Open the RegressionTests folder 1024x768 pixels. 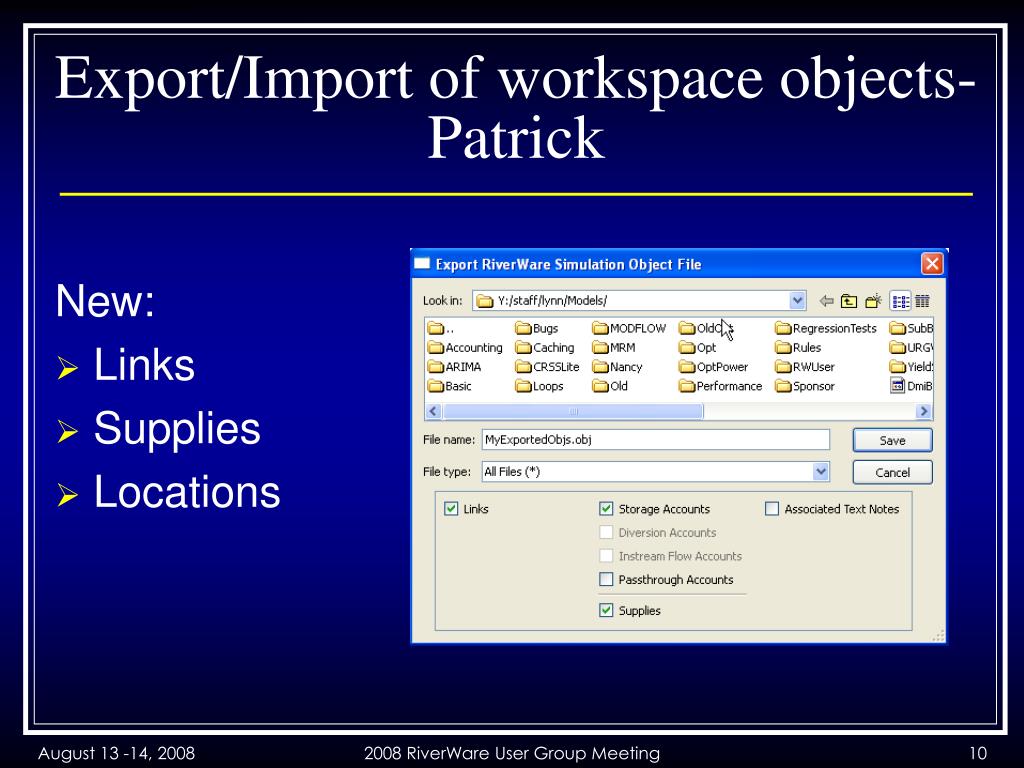click(825, 328)
